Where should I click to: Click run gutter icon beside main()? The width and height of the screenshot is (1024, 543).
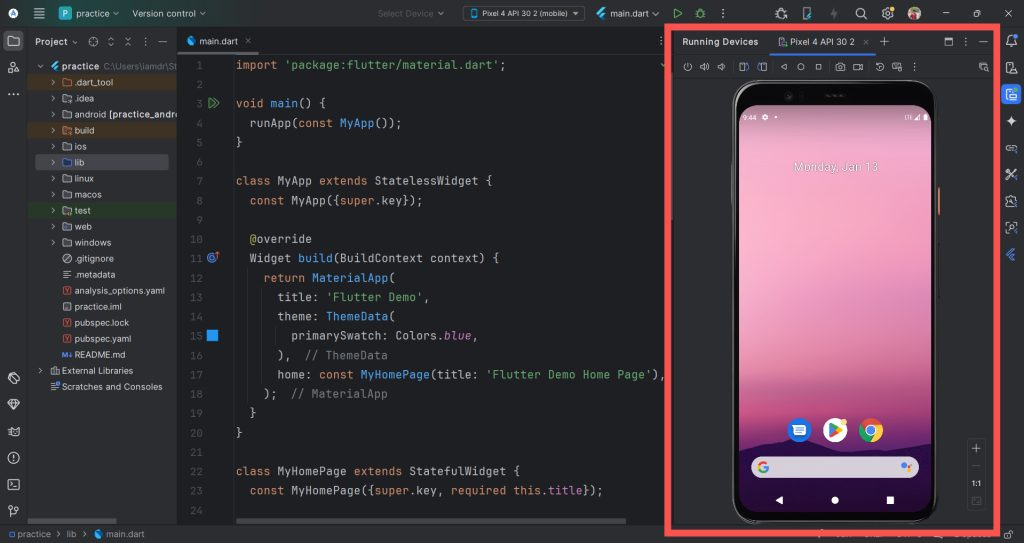point(213,103)
